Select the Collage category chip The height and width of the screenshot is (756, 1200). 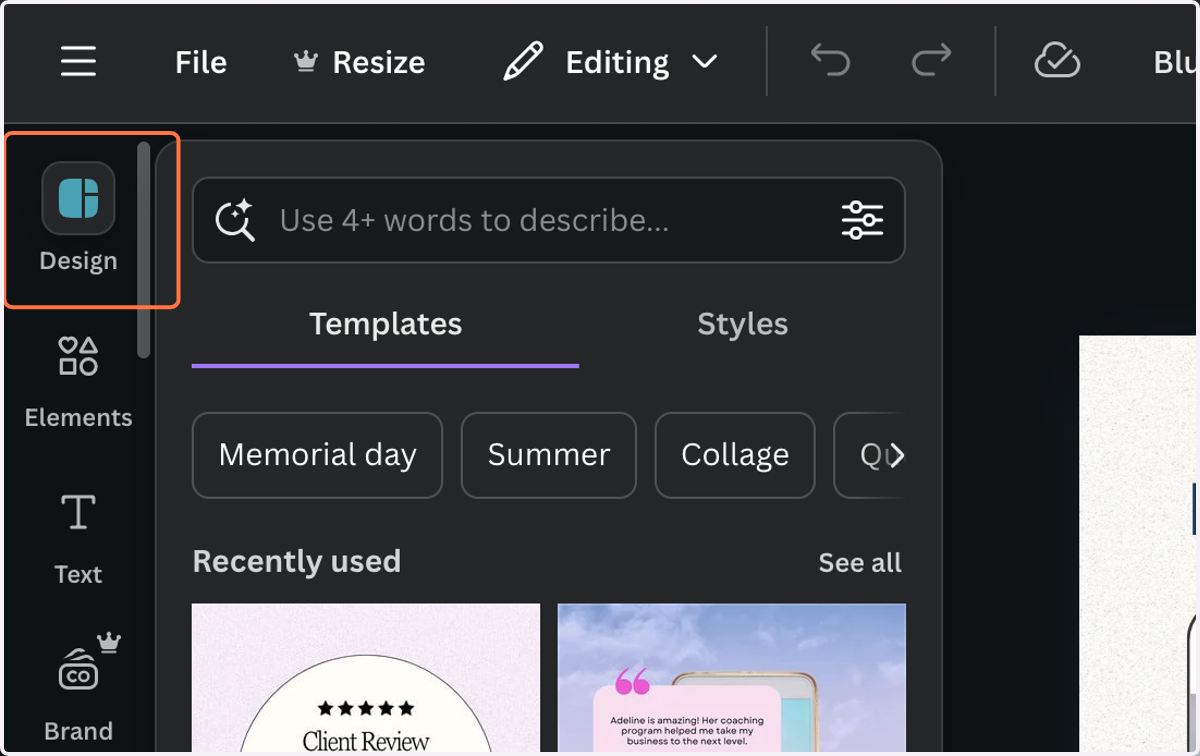[735, 455]
